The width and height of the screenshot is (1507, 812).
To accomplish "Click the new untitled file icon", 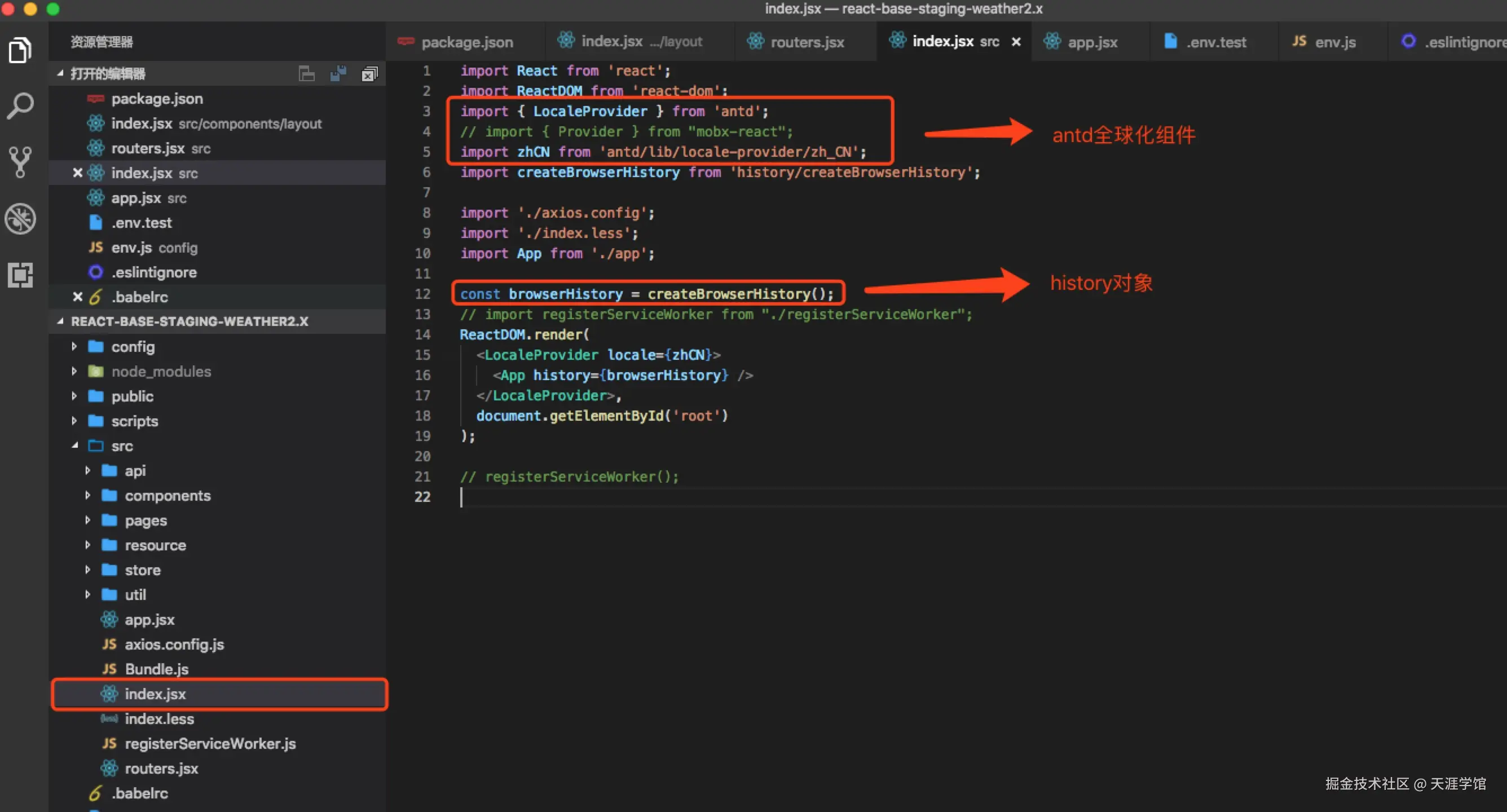I will 307,74.
